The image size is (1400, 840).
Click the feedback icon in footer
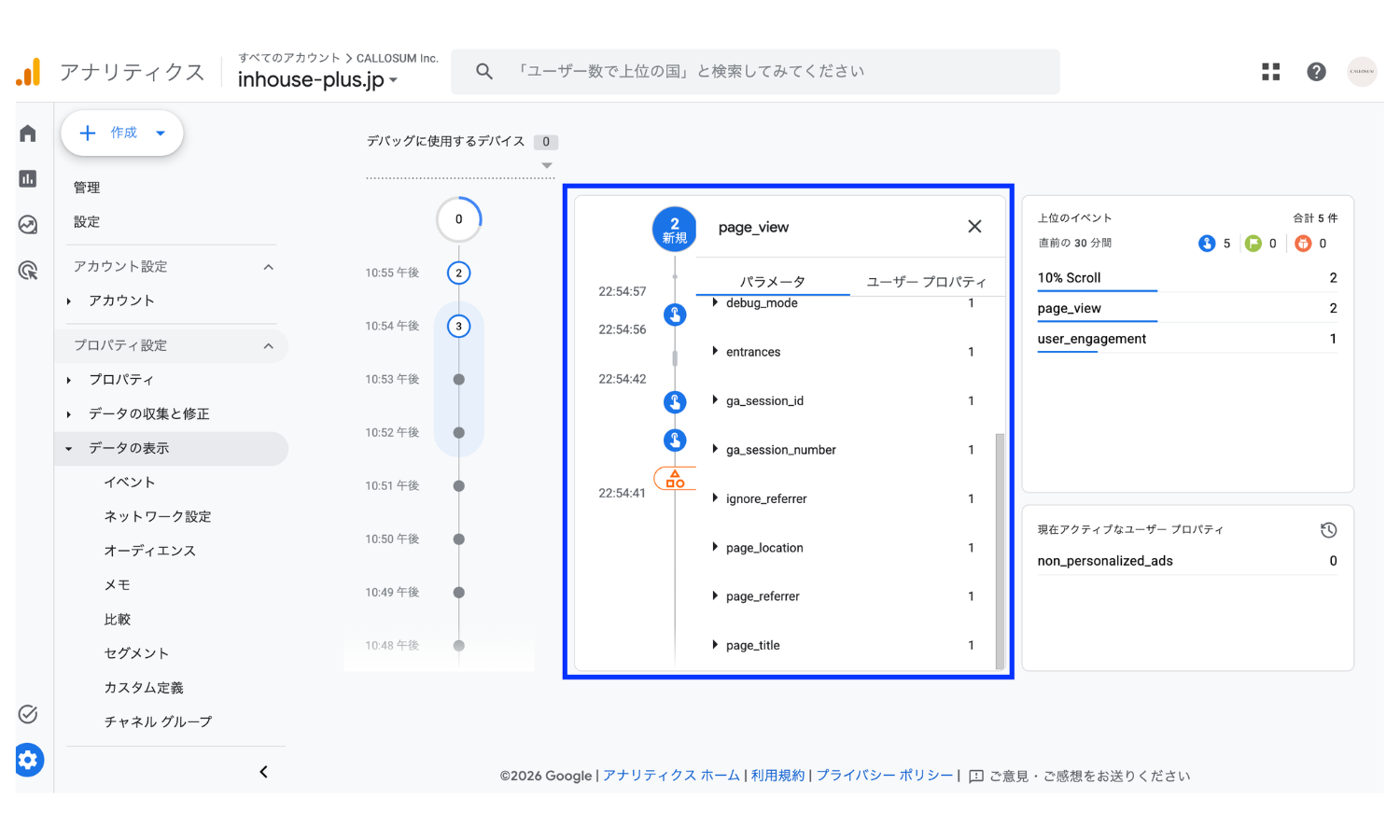976,777
